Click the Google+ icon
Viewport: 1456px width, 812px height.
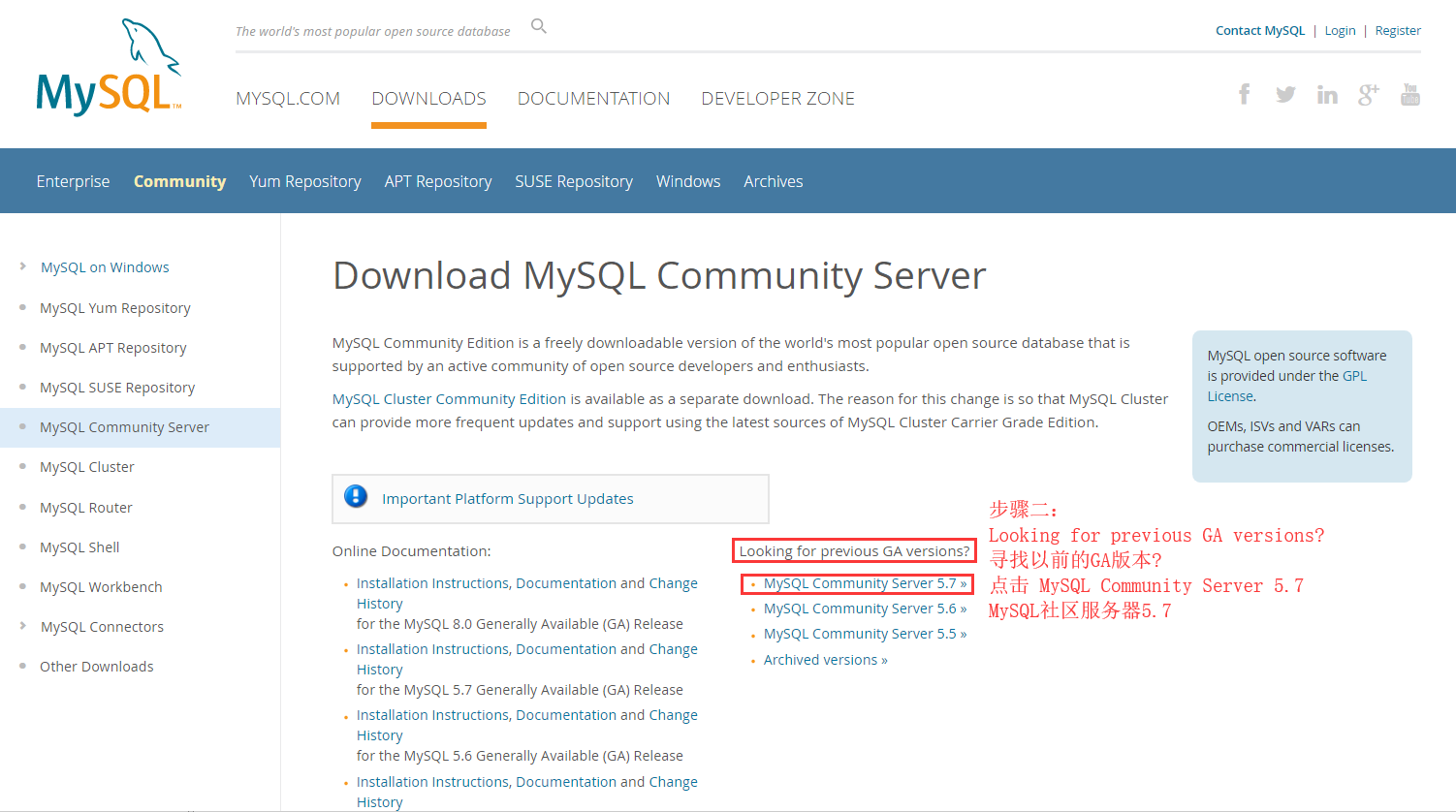1369,93
